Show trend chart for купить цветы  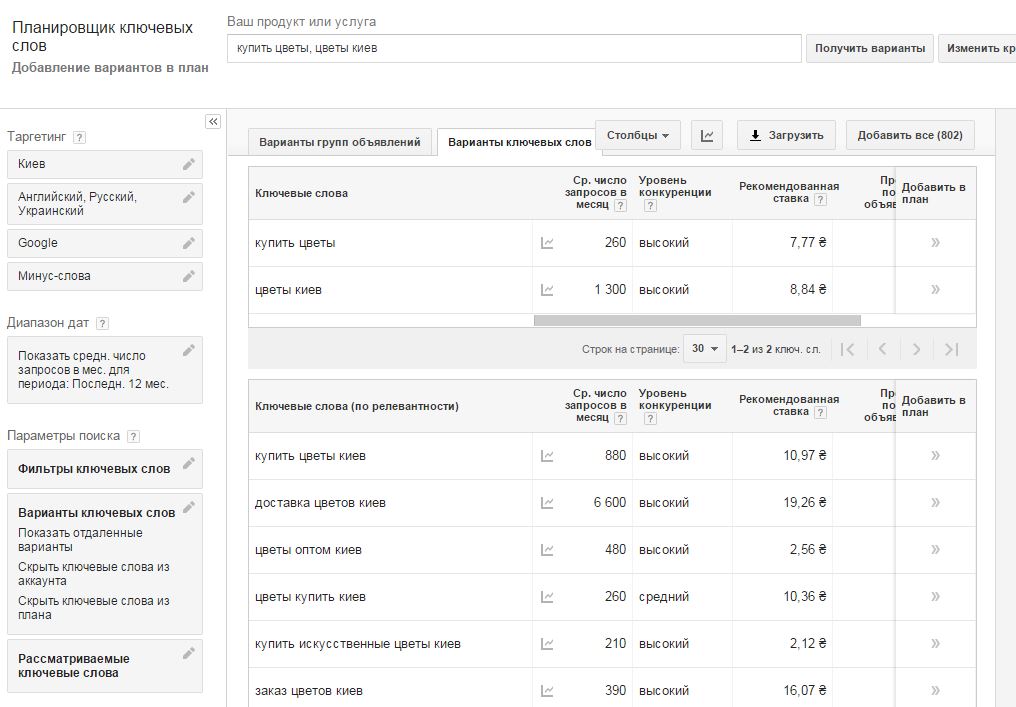pyautogui.click(x=547, y=243)
